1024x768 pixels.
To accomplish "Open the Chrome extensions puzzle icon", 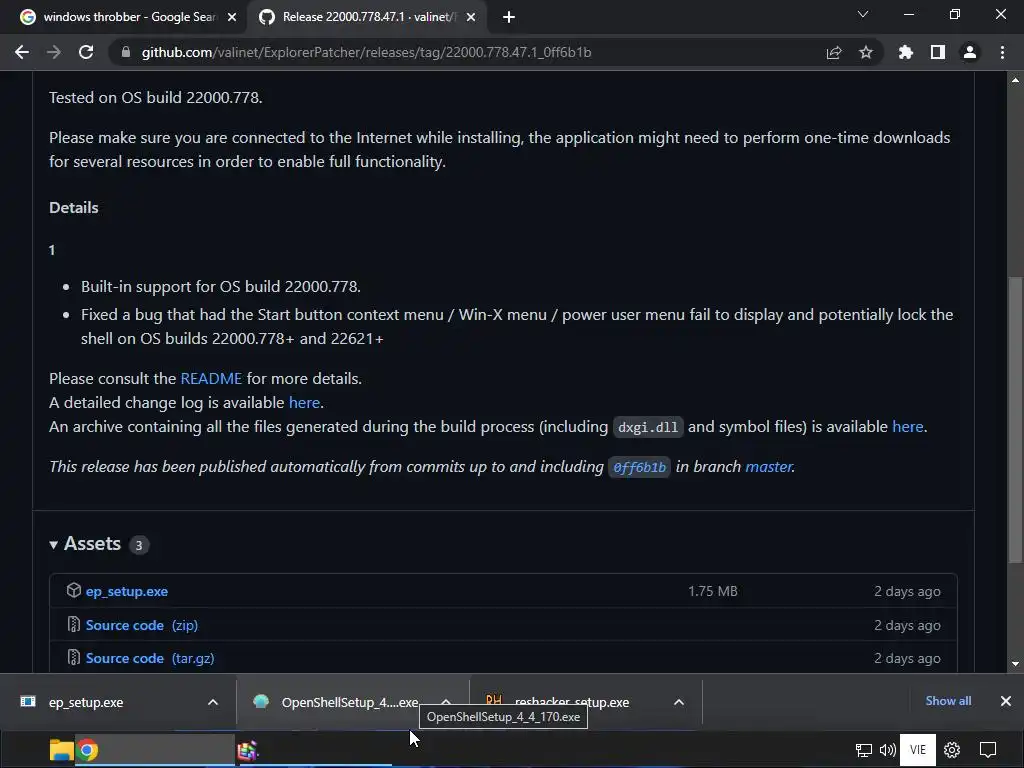I will pyautogui.click(x=906, y=52).
